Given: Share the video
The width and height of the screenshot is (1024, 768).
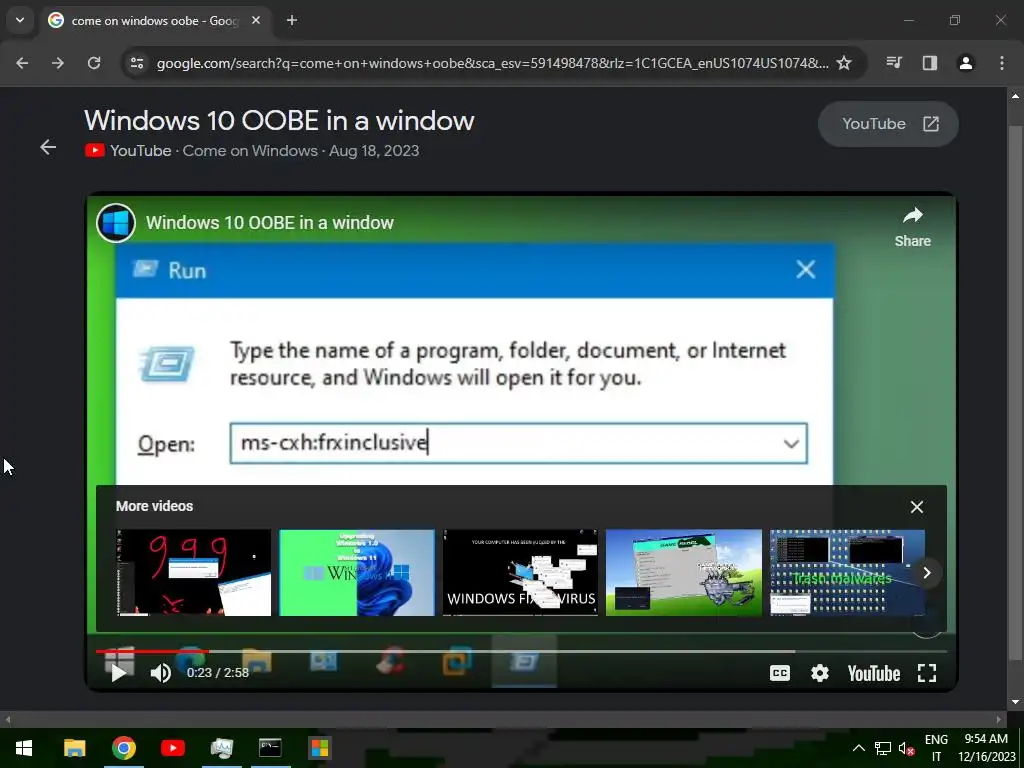Looking at the screenshot, I should click(912, 227).
